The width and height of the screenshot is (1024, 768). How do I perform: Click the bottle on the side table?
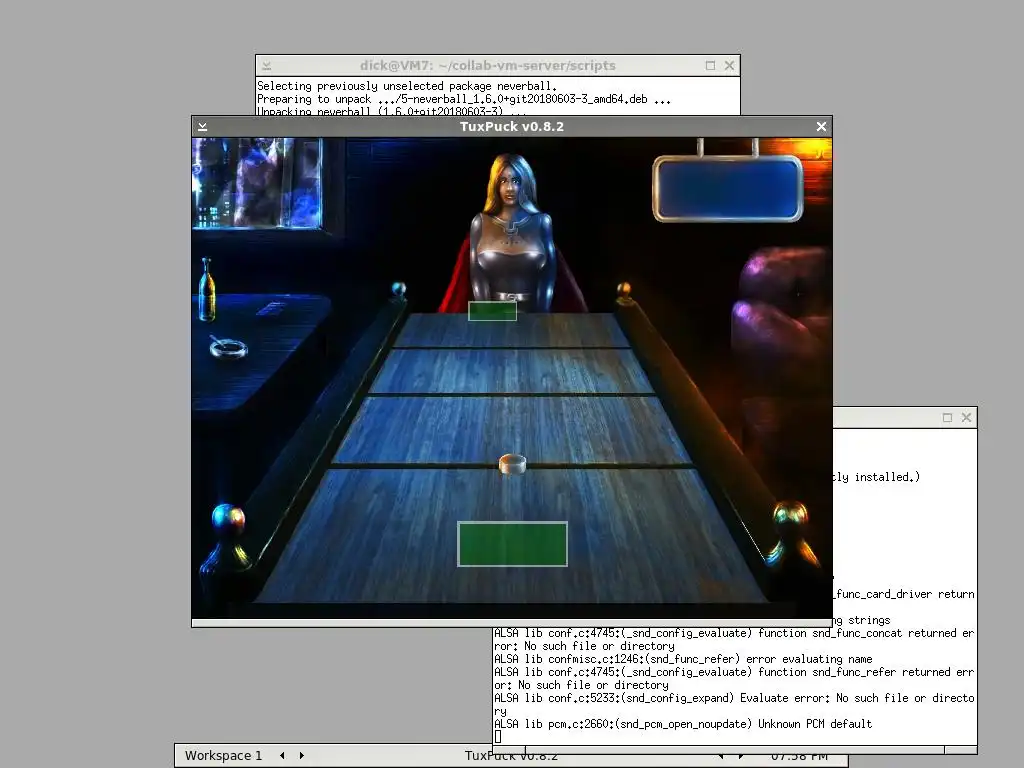click(x=206, y=290)
